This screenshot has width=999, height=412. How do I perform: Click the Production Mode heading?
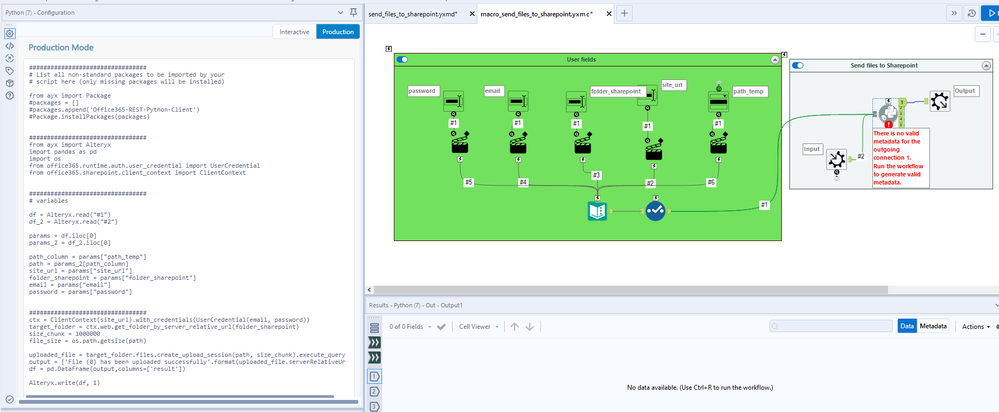(61, 48)
